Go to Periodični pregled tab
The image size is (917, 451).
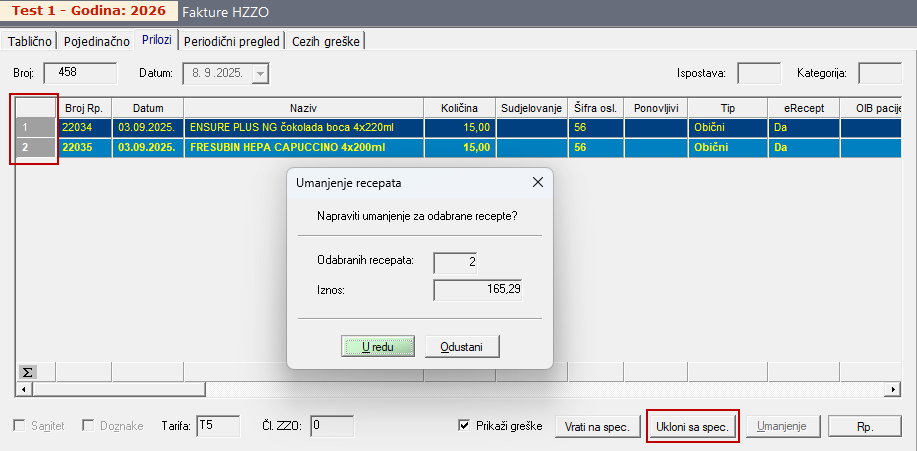(x=231, y=41)
